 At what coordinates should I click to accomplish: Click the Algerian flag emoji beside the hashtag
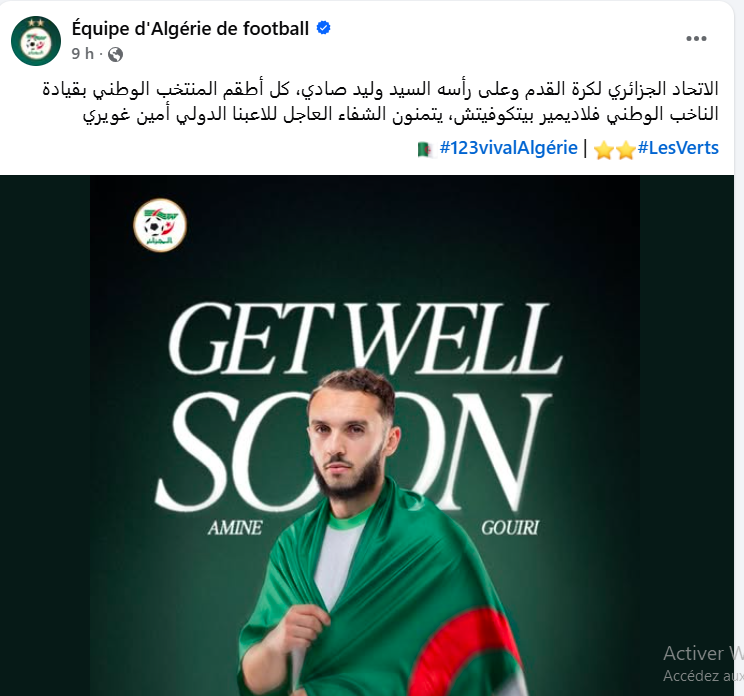coord(425,149)
